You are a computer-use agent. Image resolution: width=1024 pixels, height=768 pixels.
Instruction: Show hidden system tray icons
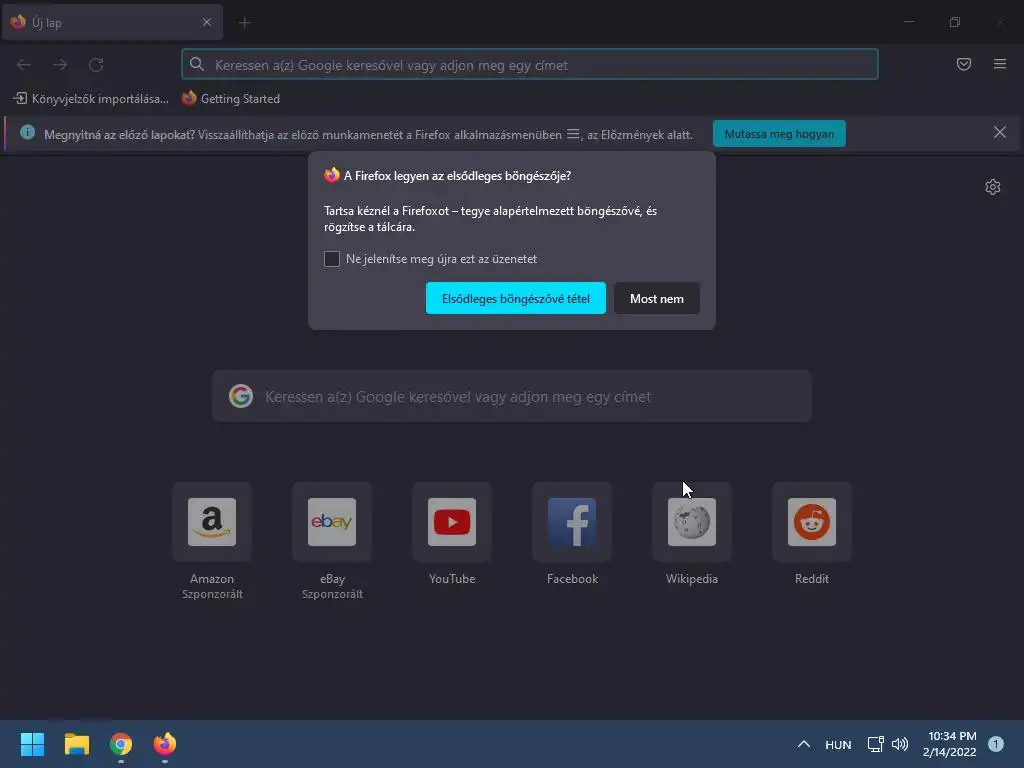pyautogui.click(x=804, y=744)
